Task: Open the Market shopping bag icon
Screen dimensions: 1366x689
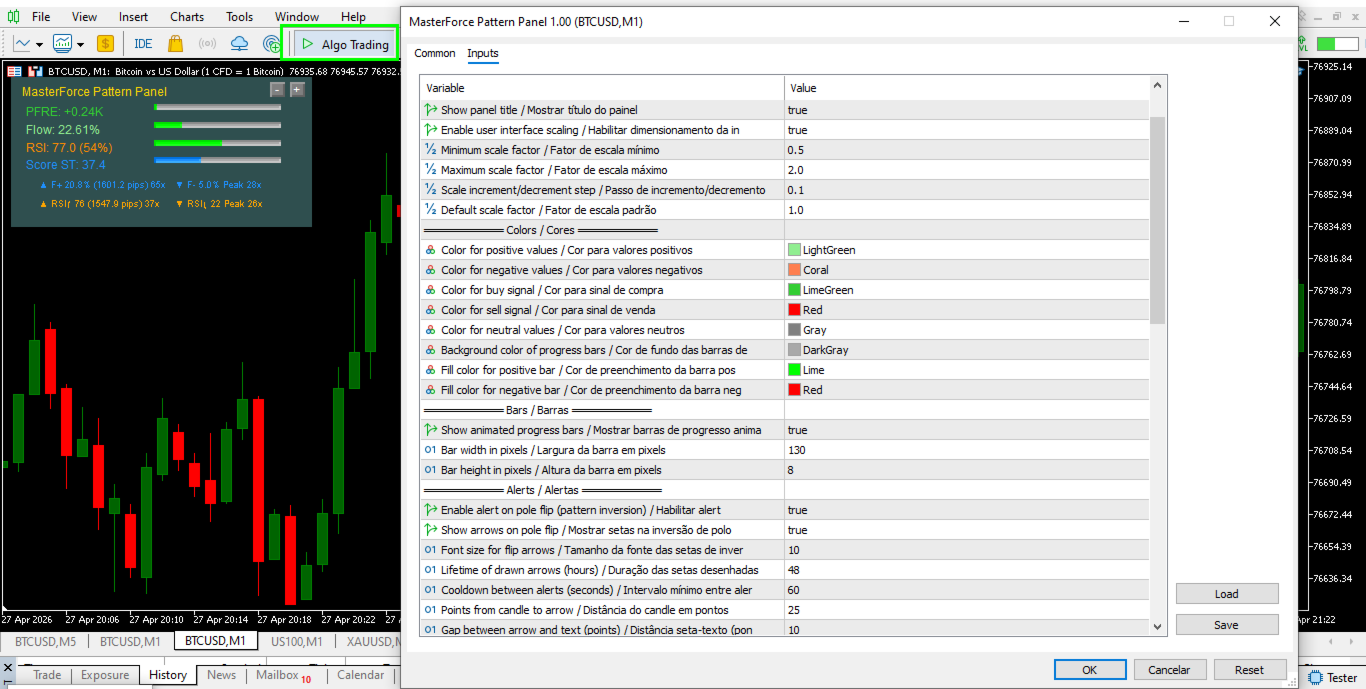Action: click(x=175, y=44)
